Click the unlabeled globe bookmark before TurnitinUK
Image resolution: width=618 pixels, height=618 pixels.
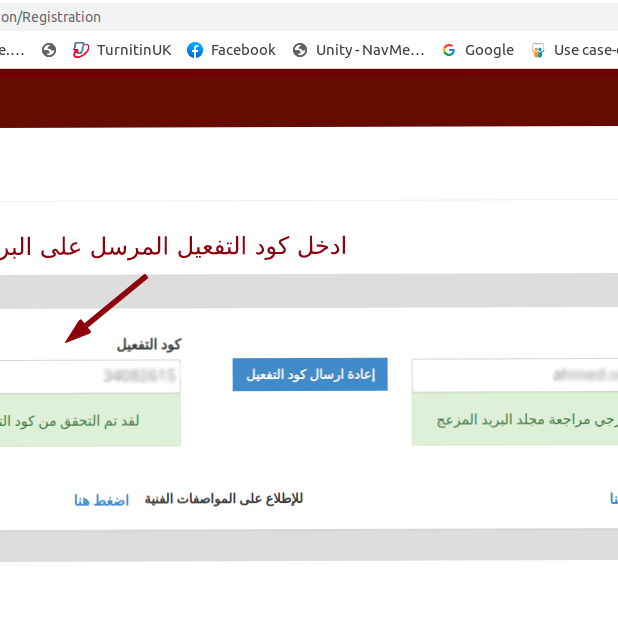(x=49, y=50)
